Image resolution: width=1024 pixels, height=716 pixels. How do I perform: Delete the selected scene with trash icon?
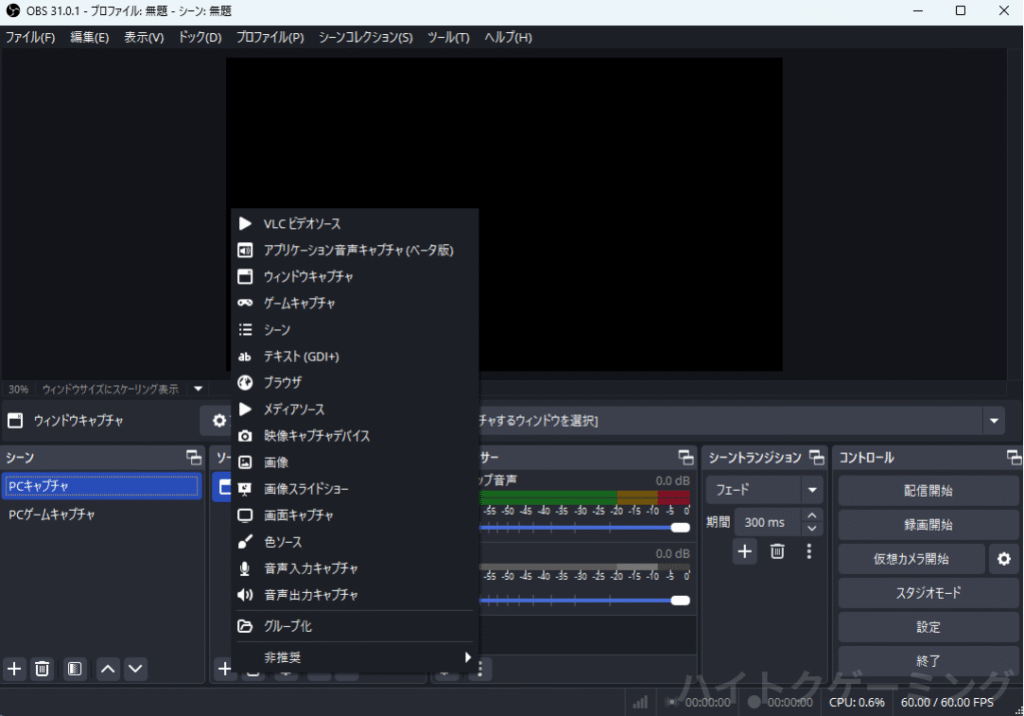42,669
